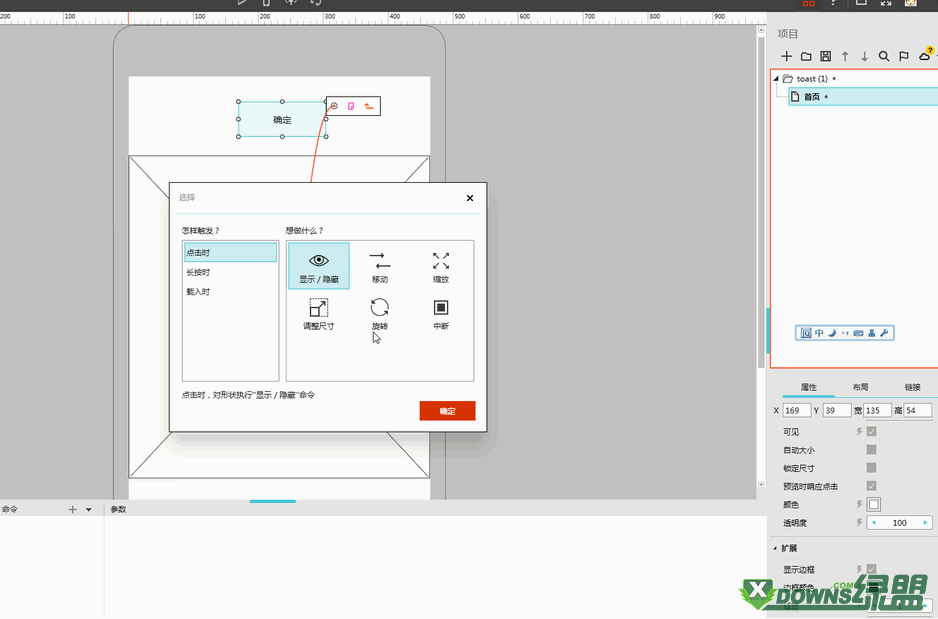Click the lightning icon beside 可见
The image size is (938, 619).
point(859,431)
